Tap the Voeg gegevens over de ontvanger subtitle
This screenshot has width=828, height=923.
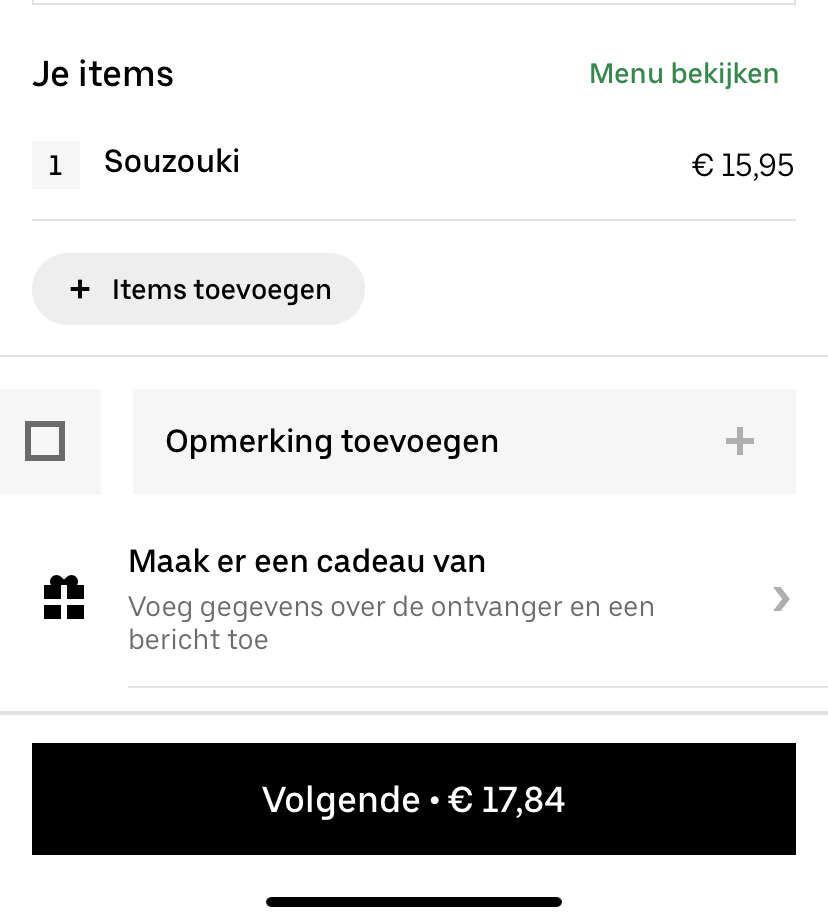point(391,607)
